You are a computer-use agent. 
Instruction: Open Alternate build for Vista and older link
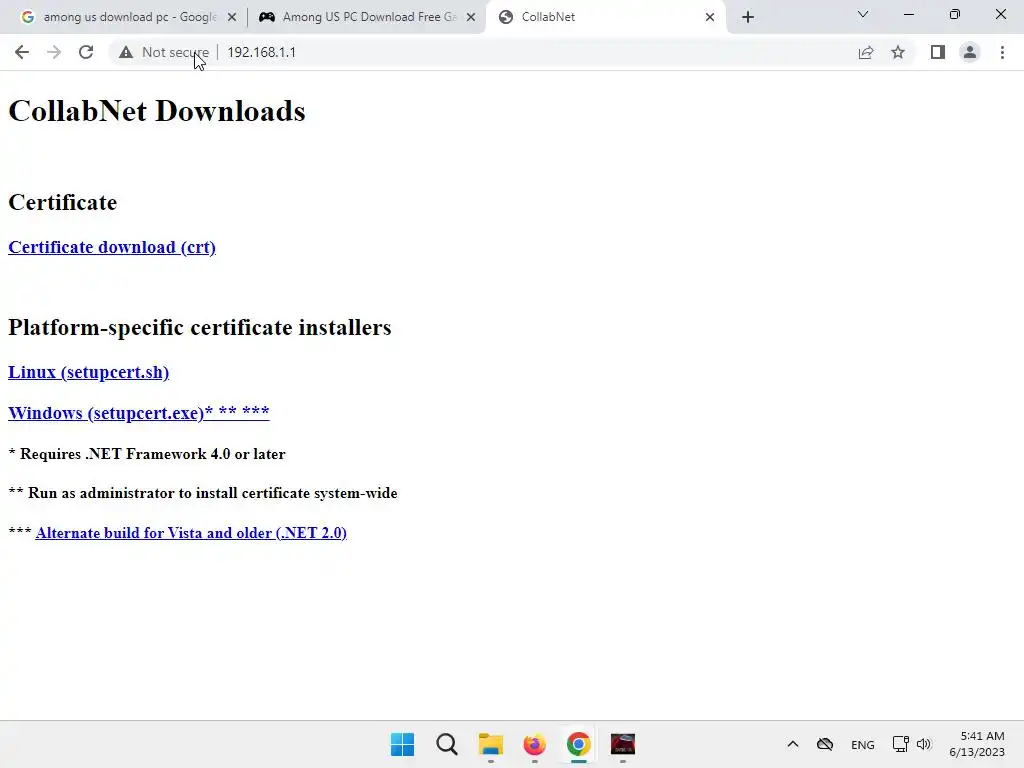pos(191,533)
